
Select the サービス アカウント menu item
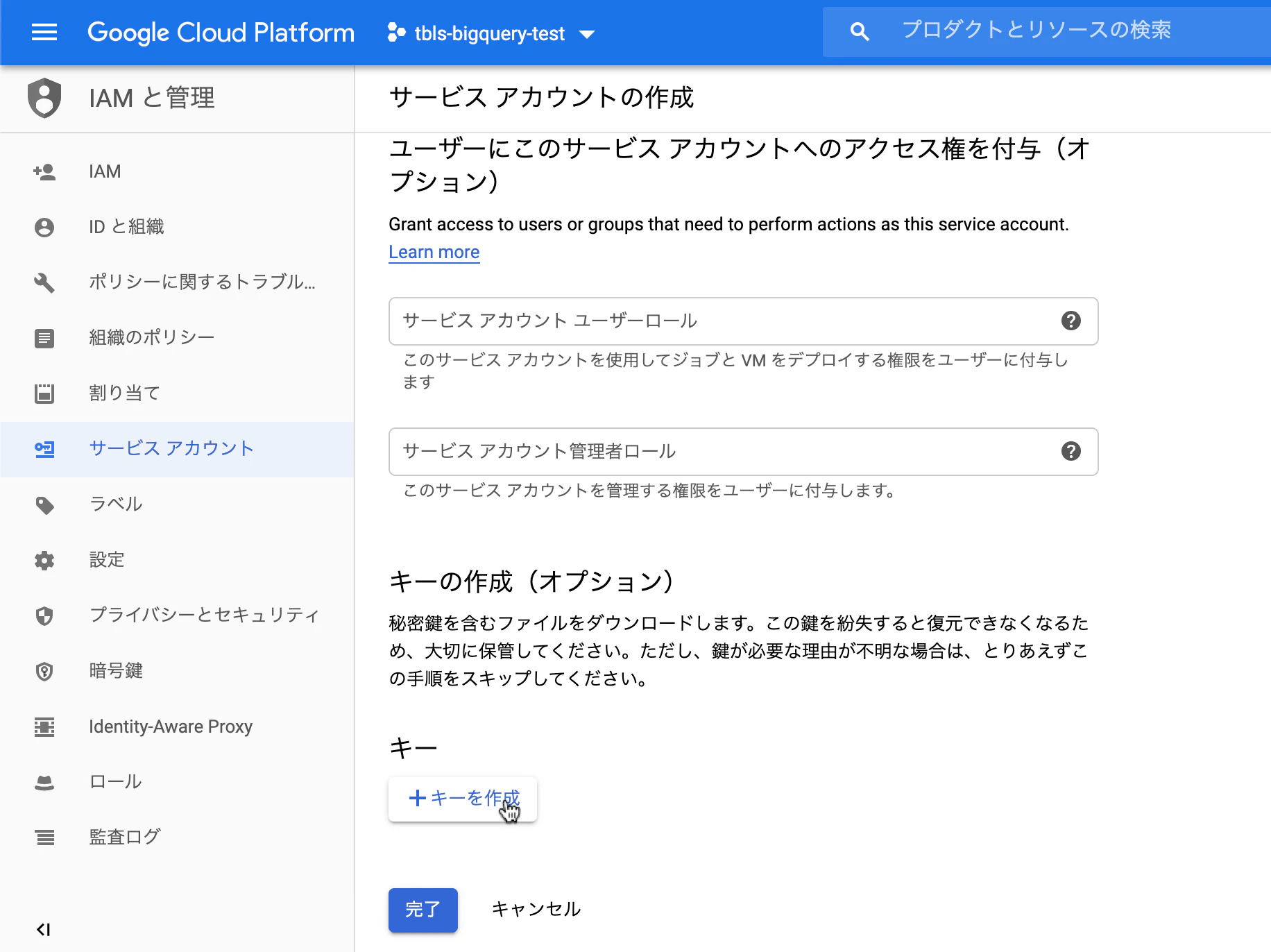tap(178, 449)
